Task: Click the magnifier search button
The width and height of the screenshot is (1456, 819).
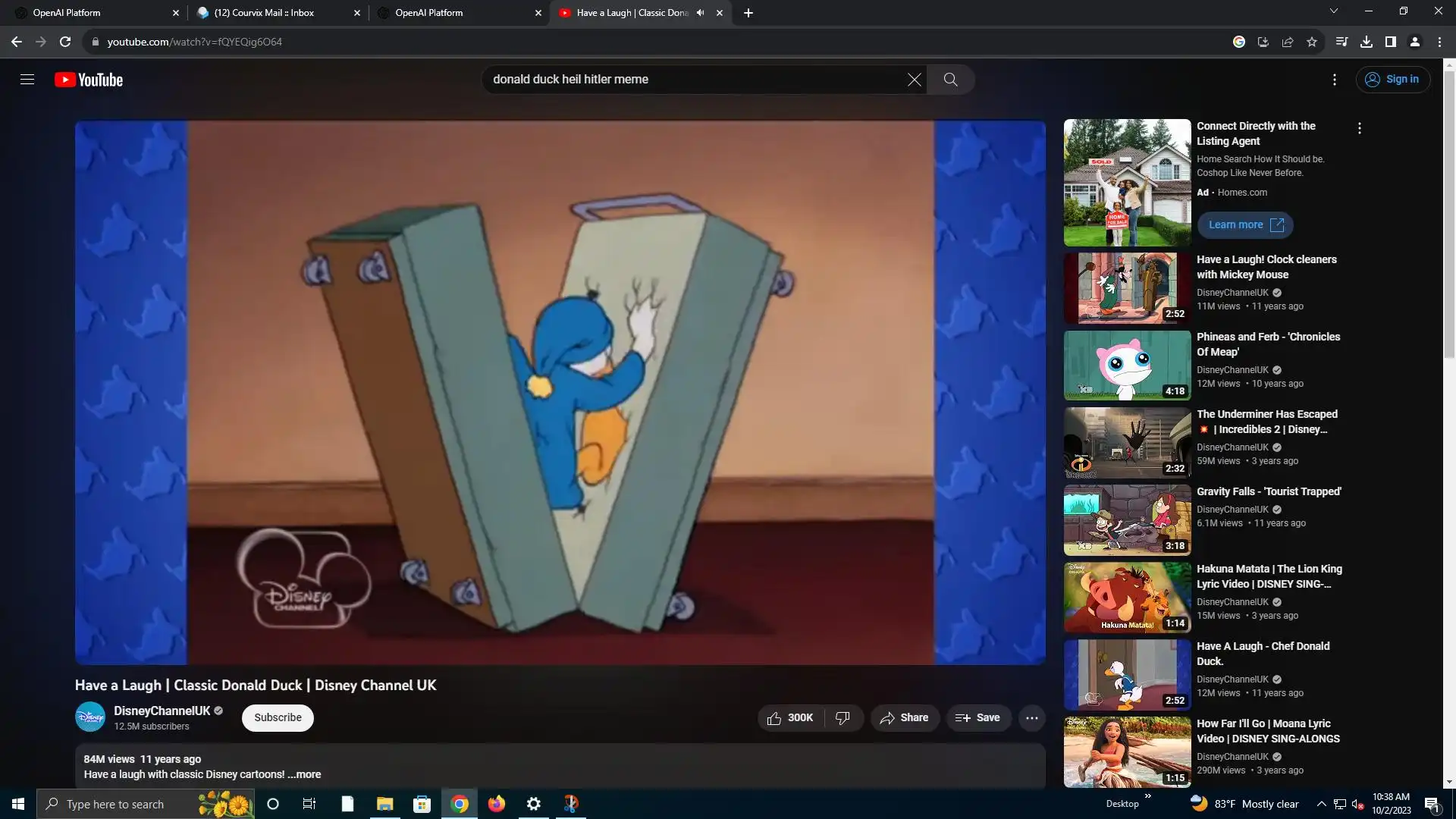Action: [x=950, y=80]
